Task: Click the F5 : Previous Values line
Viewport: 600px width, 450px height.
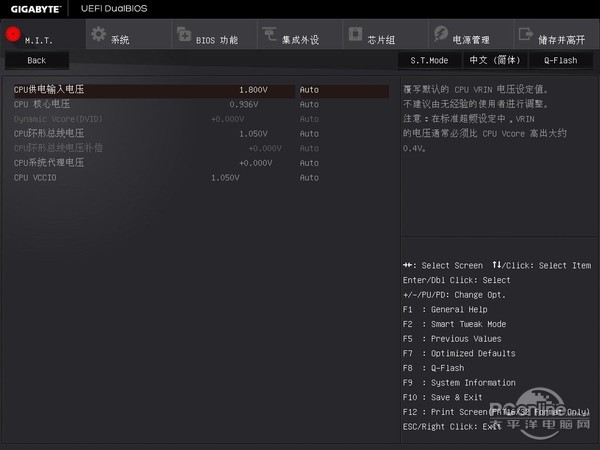Action: tap(452, 339)
